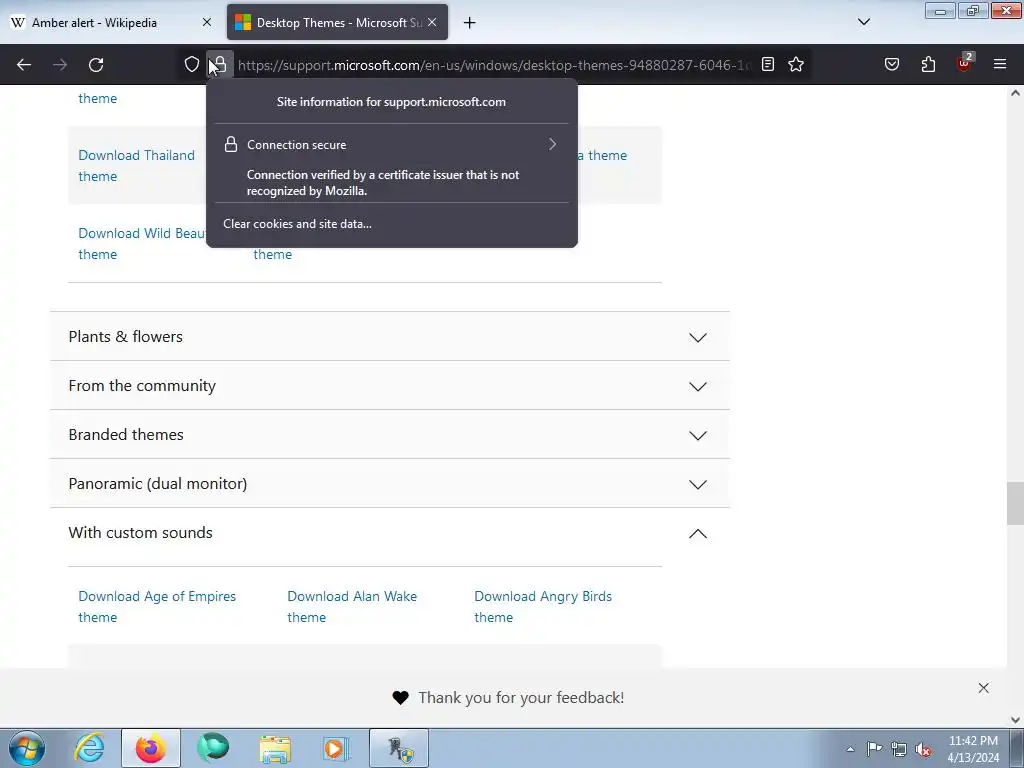Show connection details via chevron arrow

pyautogui.click(x=552, y=144)
